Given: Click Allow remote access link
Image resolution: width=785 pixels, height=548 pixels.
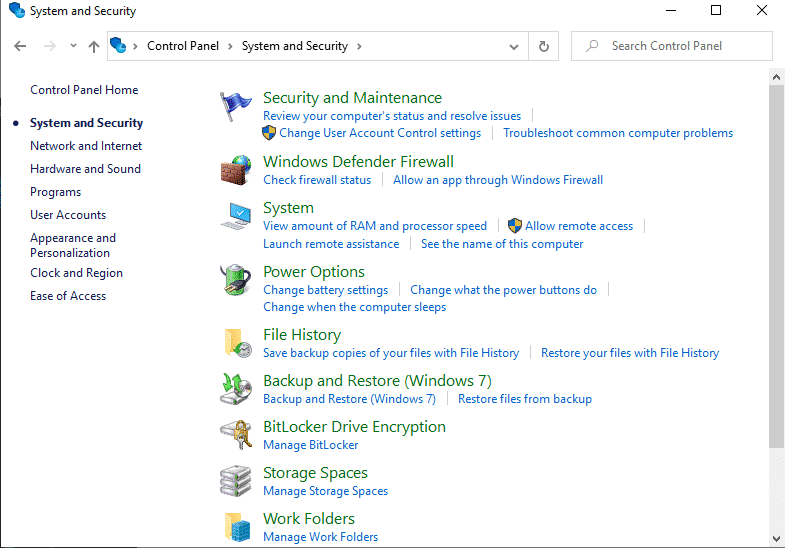Looking at the screenshot, I should [x=579, y=226].
